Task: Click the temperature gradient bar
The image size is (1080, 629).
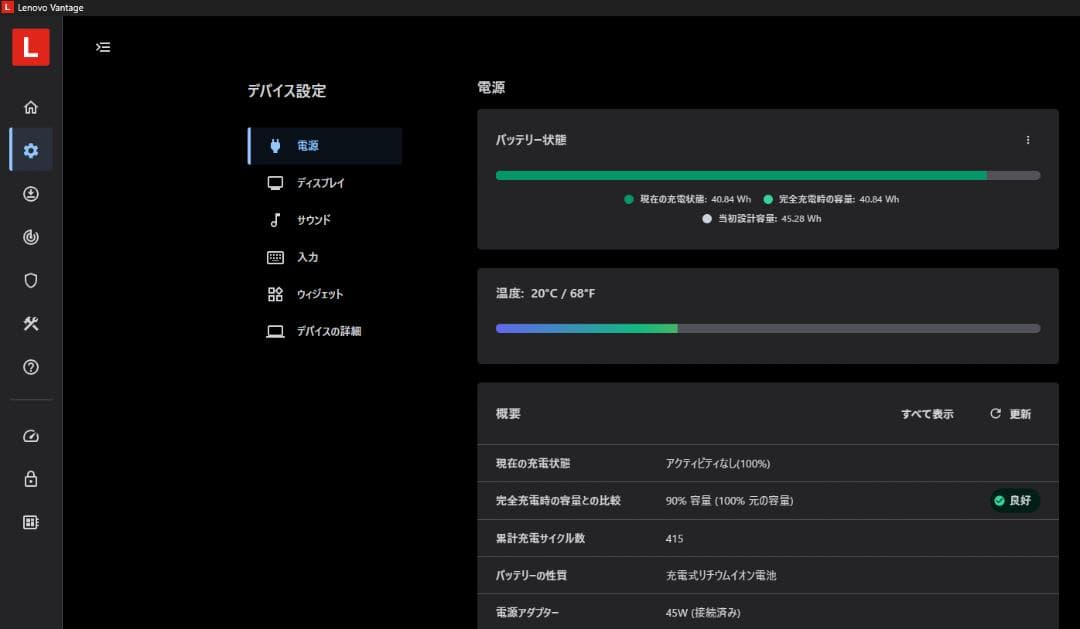Action: [766, 327]
